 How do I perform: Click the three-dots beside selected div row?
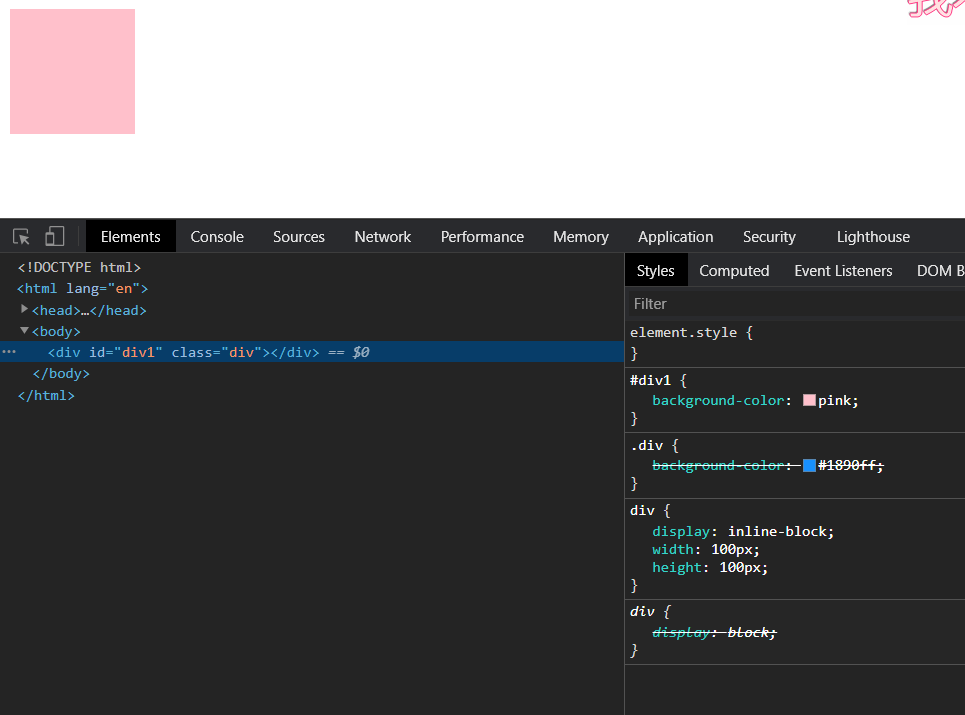click(x=9, y=352)
